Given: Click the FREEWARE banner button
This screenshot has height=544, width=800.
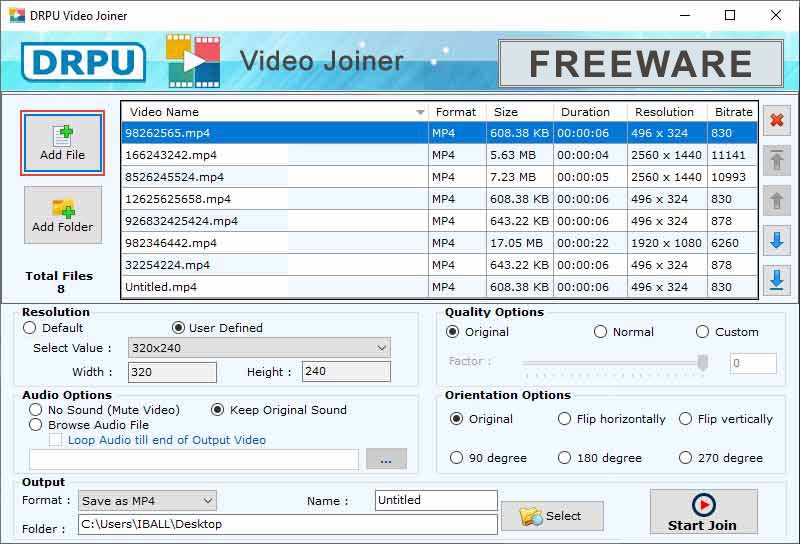Looking at the screenshot, I should pyautogui.click(x=641, y=64).
